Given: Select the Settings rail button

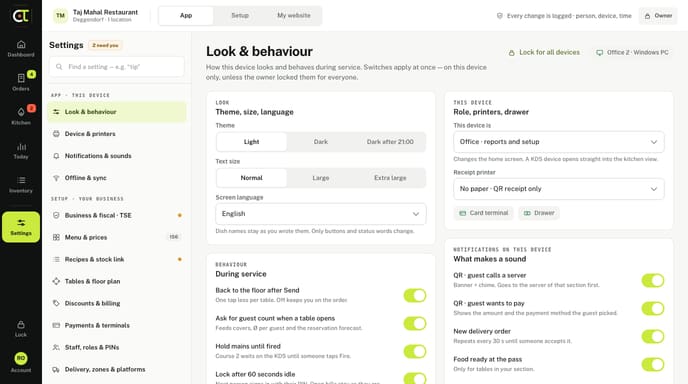Looking at the screenshot, I should point(21,227).
